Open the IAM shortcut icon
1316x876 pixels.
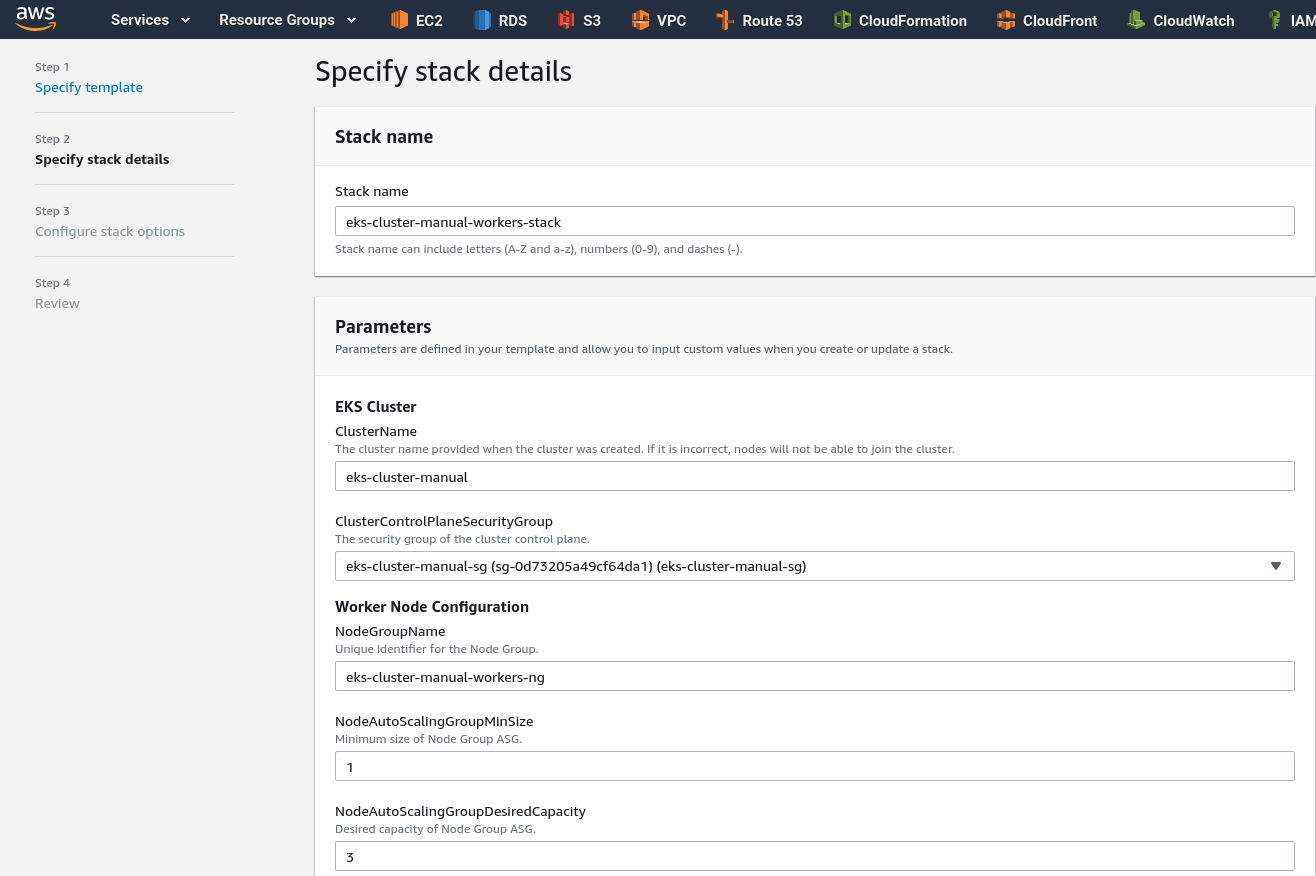click(x=1275, y=20)
